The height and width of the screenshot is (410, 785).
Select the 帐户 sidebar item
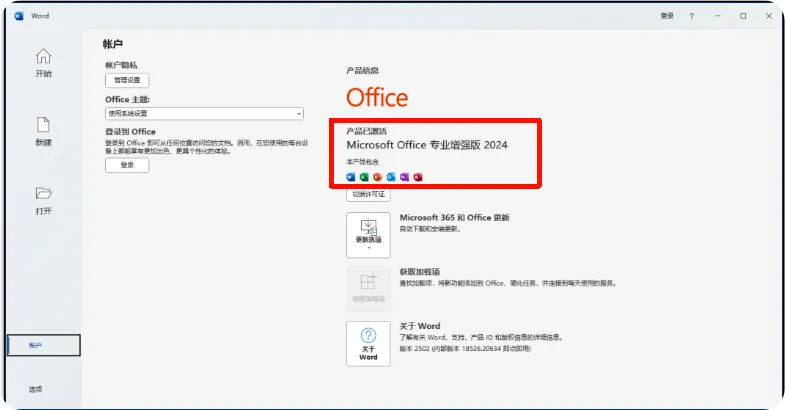point(44,345)
